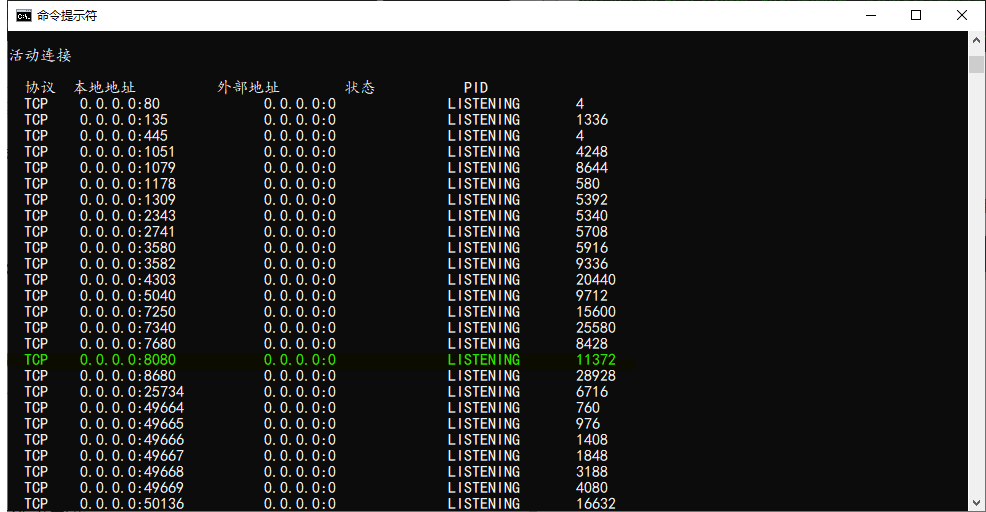Click the PID value 9712
986x512 pixels.
click(592, 296)
